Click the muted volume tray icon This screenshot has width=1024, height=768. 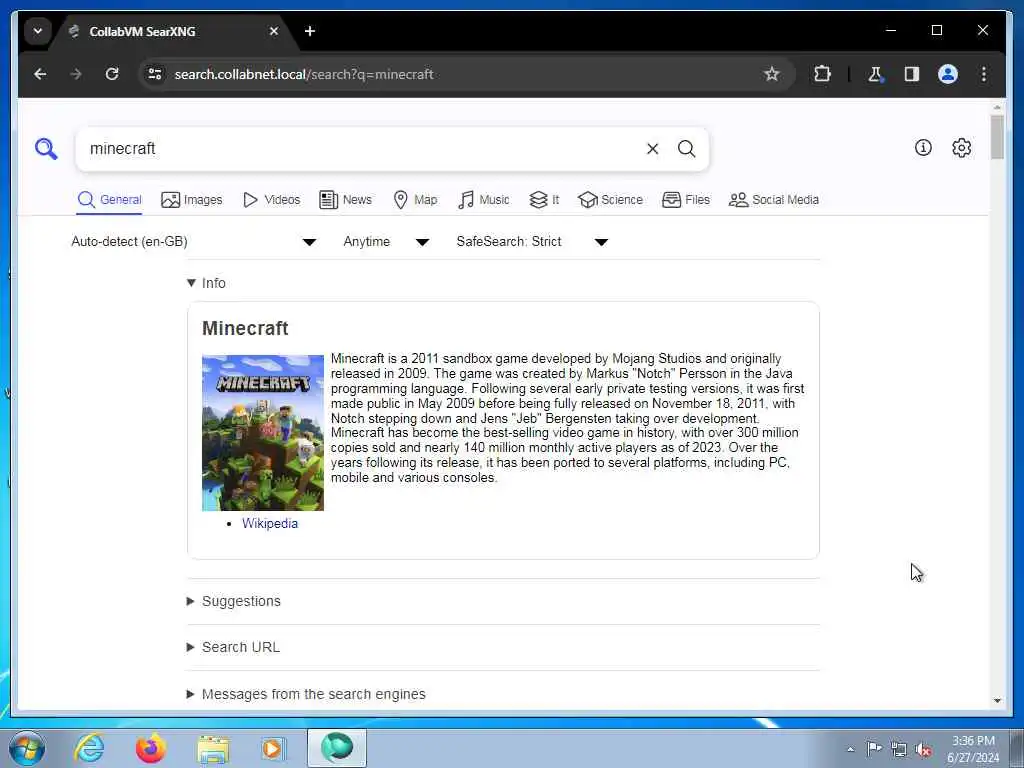923,749
